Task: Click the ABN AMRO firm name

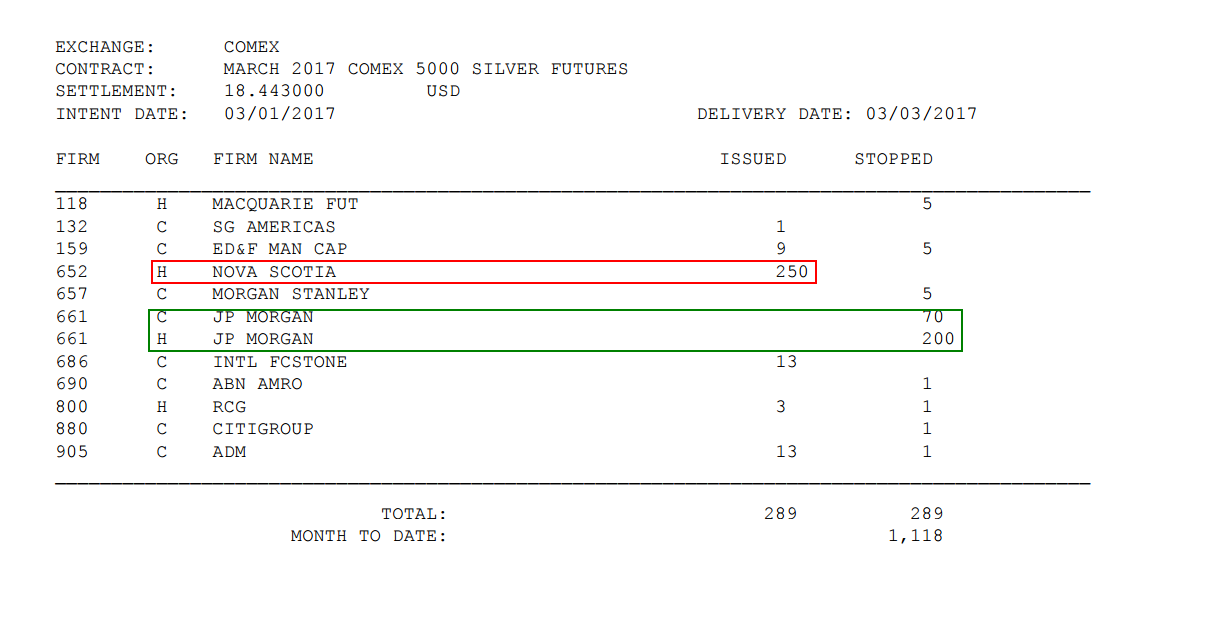Action: pos(257,384)
